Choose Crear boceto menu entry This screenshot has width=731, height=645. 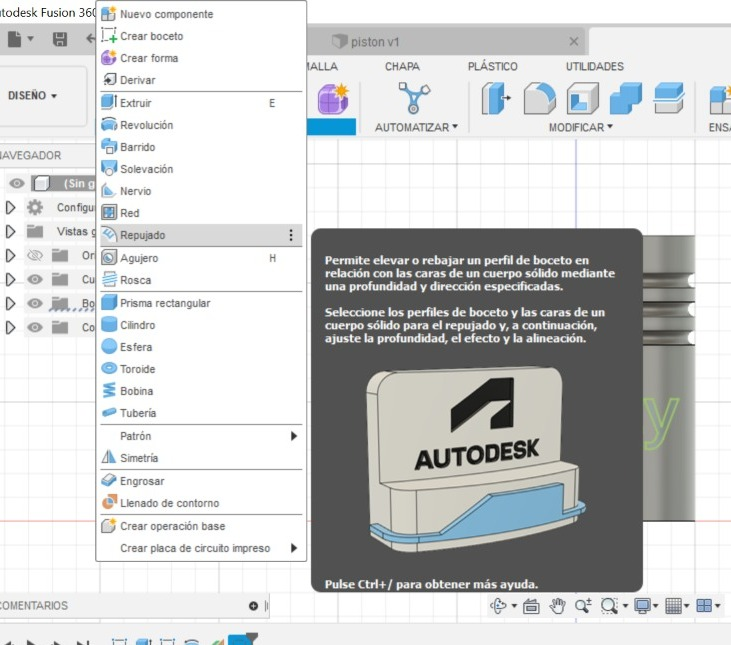(201, 36)
